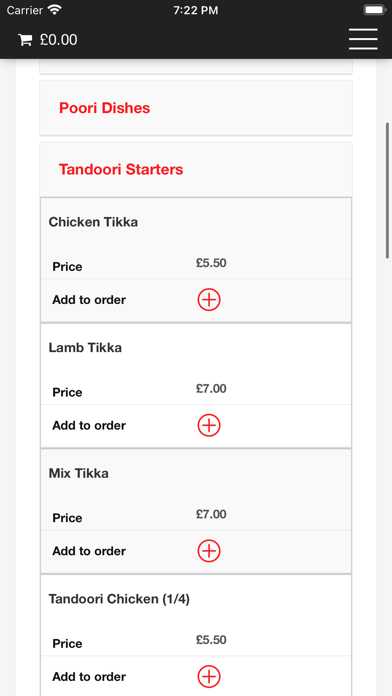Screen dimensions: 392x696
Task: Expand the collapsed section above Poori Dishes
Action: point(196,66)
